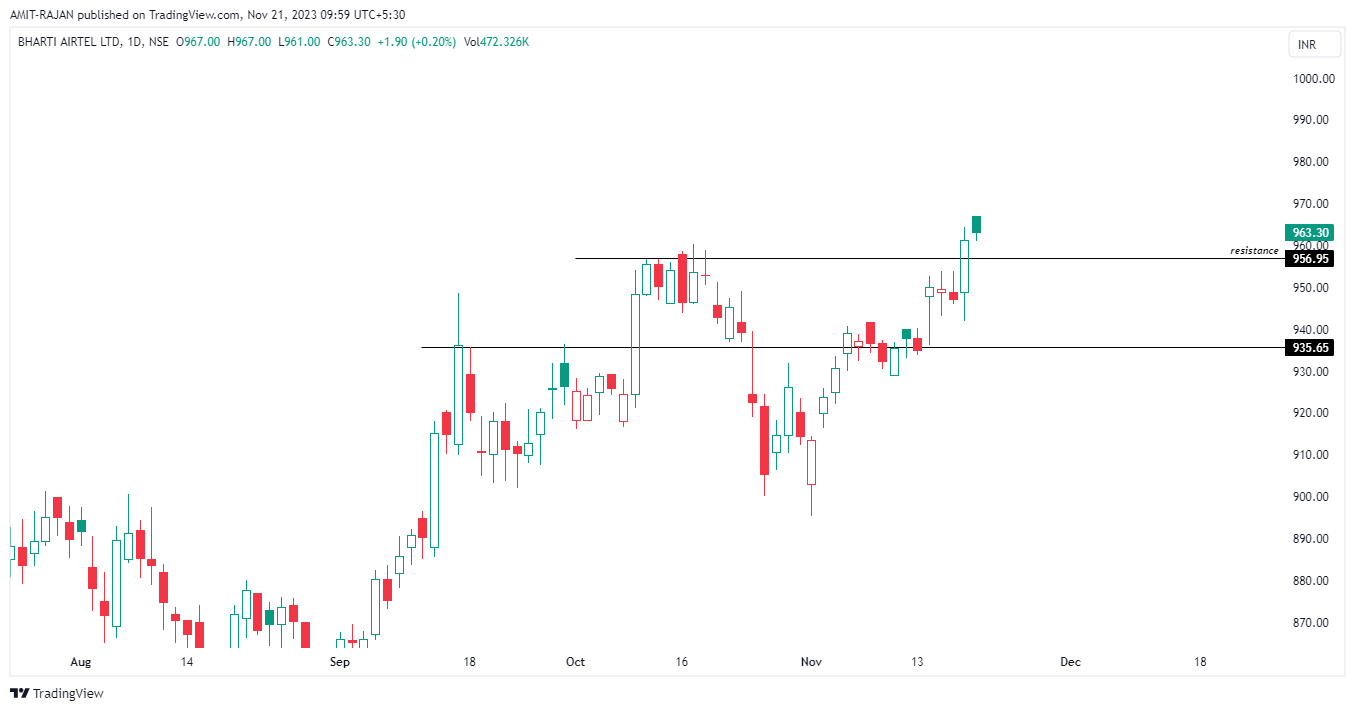Image resolution: width=1355 pixels, height=711 pixels.
Task: Click the 900.00 price axis label
Action: click(1311, 497)
